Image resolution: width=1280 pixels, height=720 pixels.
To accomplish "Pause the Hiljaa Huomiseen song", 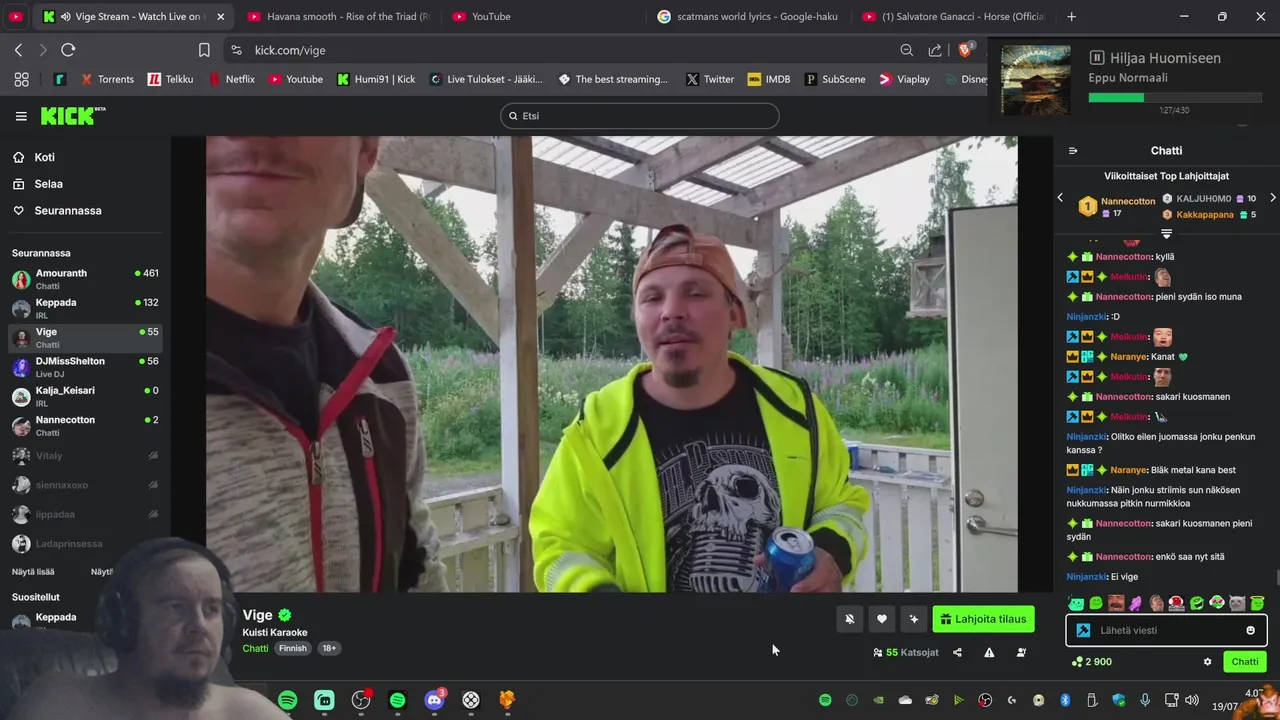I will click(1096, 58).
